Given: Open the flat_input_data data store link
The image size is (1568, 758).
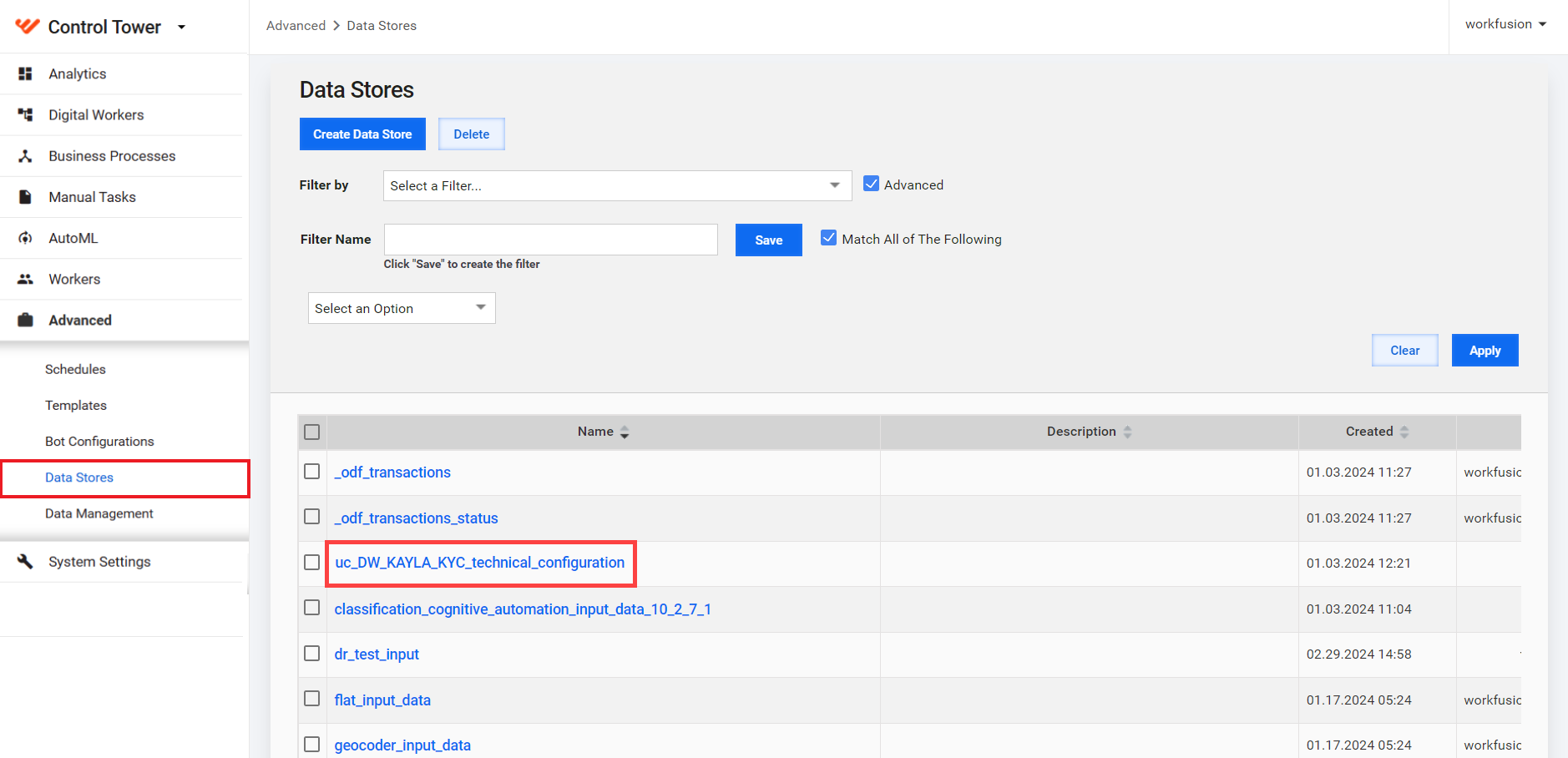Looking at the screenshot, I should (382, 700).
